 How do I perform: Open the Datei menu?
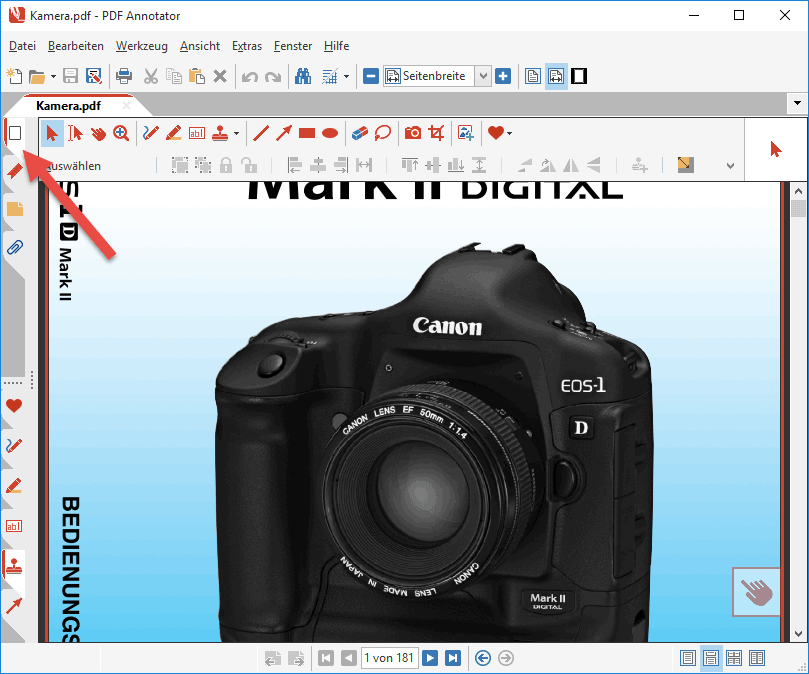(x=22, y=46)
